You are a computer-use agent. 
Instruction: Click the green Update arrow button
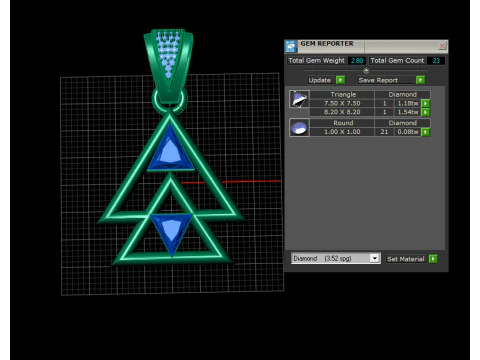pos(340,80)
